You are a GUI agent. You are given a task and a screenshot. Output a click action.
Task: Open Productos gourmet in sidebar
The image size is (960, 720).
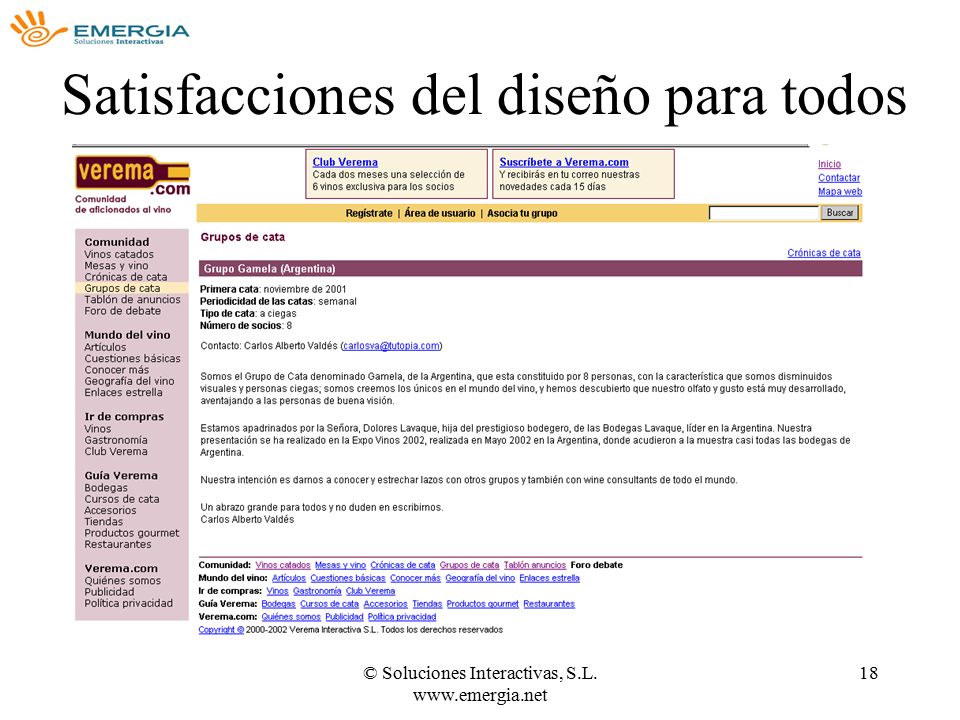[132, 533]
